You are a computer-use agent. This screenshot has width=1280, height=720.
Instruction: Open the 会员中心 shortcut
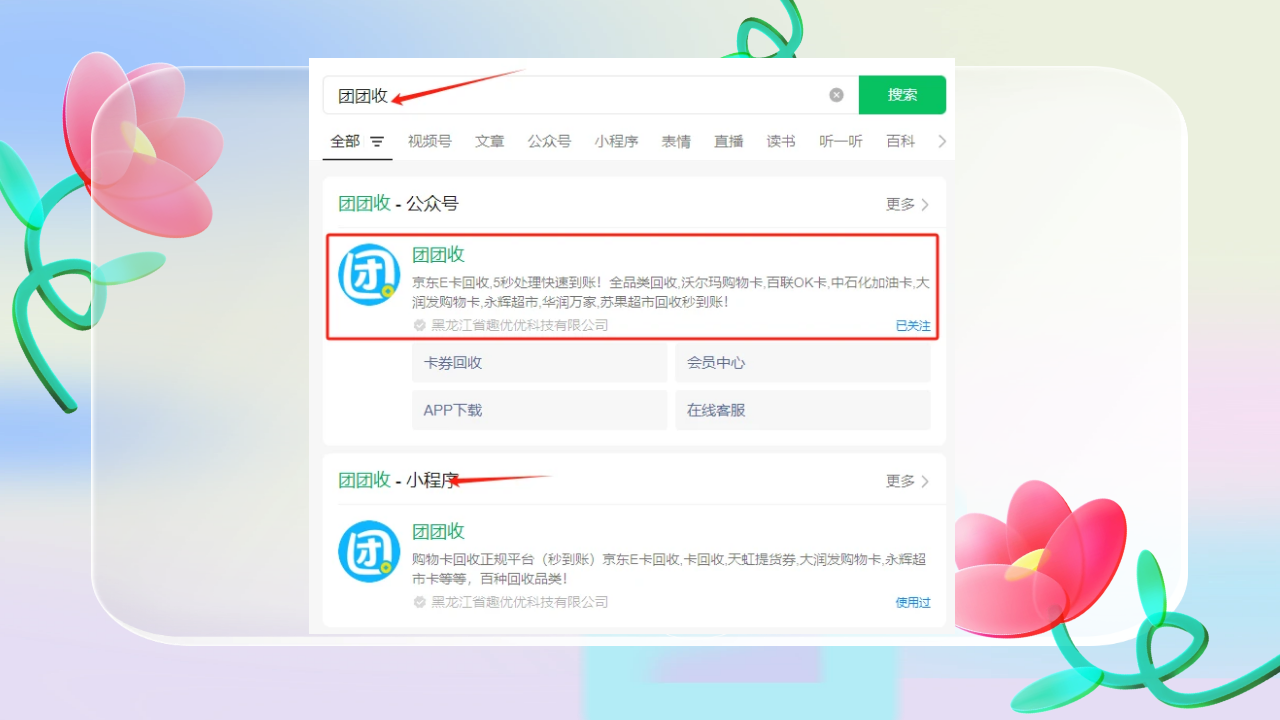(803, 363)
